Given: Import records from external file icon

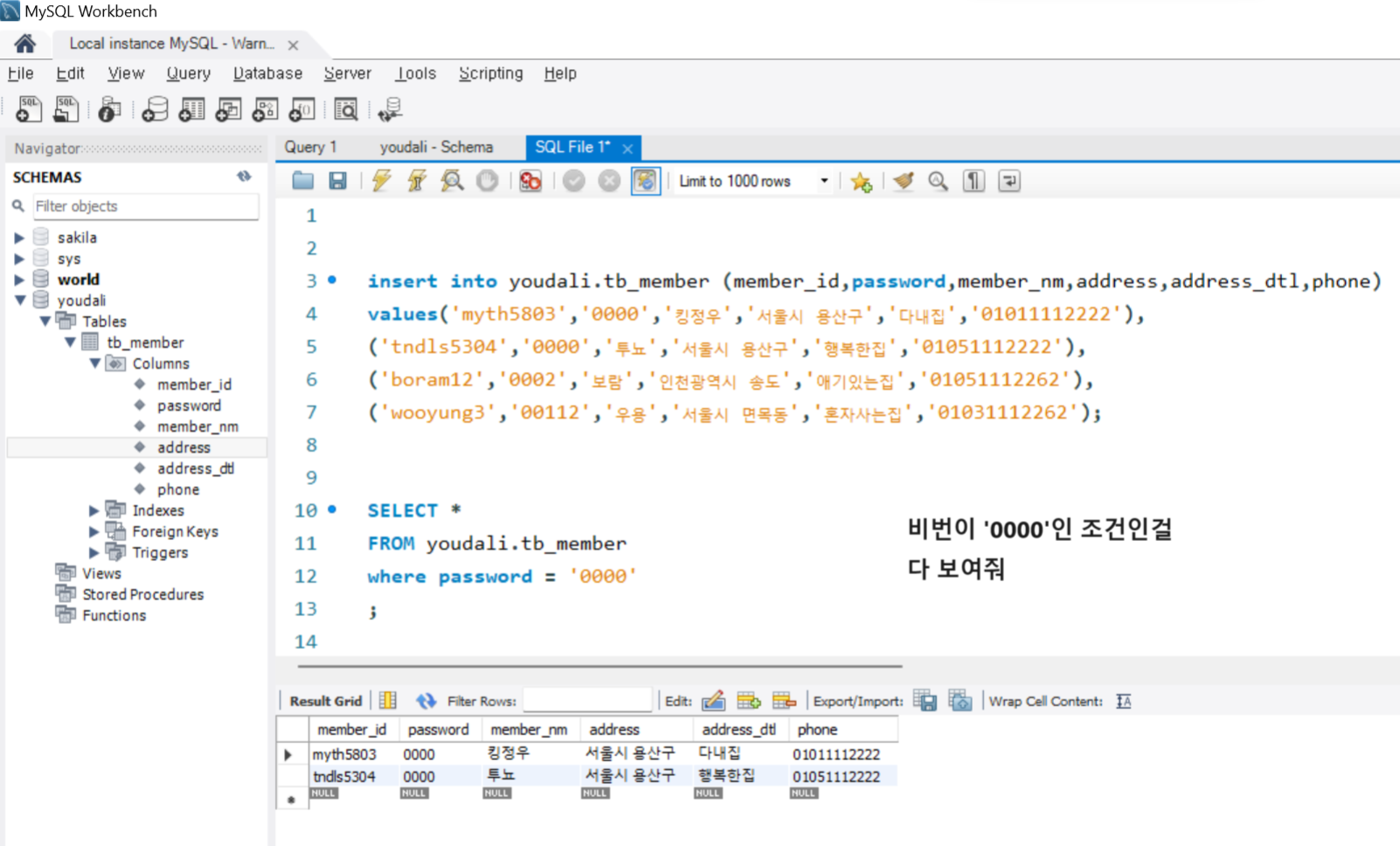Looking at the screenshot, I should (x=960, y=701).
